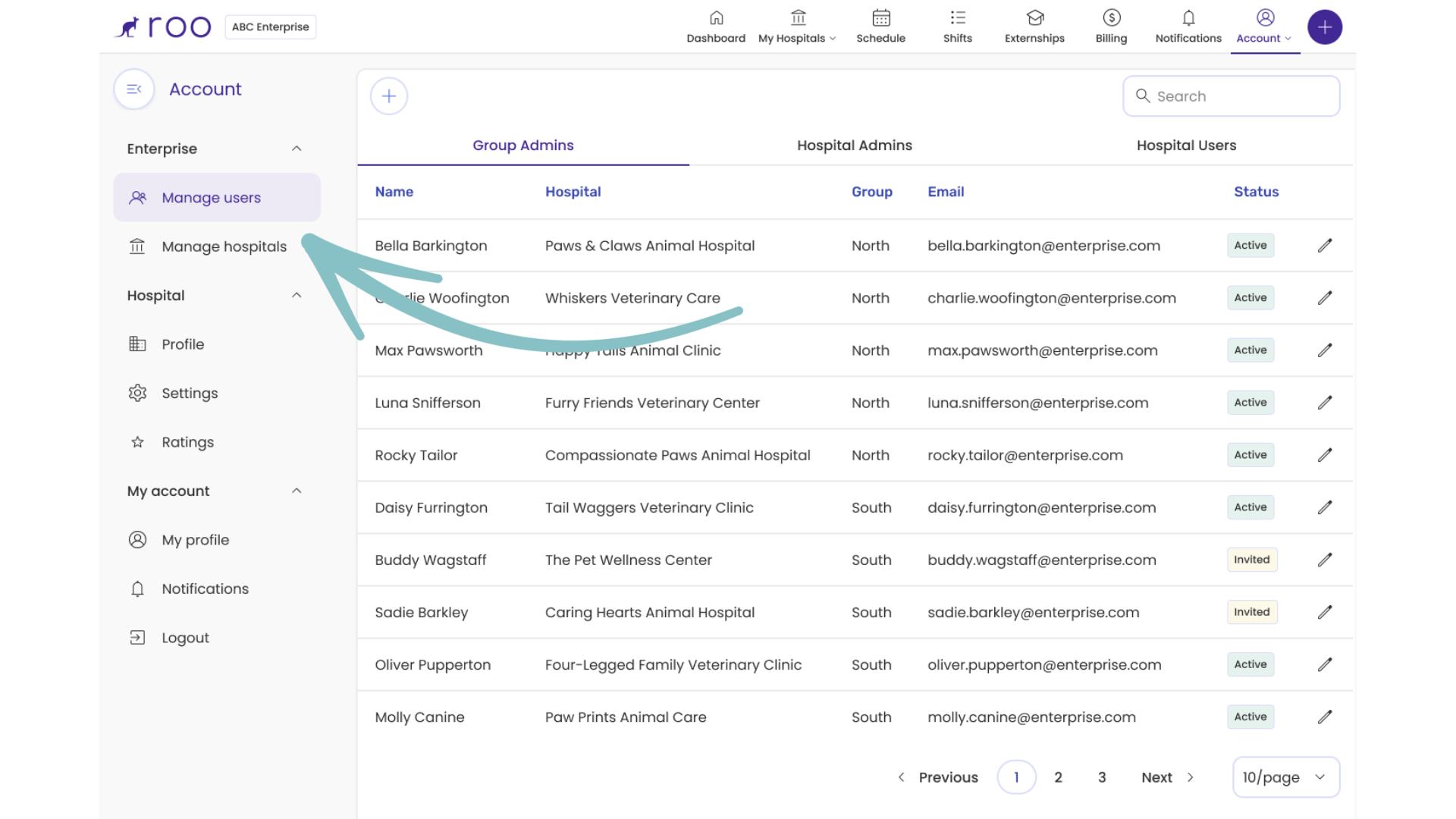This screenshot has height=819, width=1456.
Task: Click rocky.tailor@enterprise.com email
Action: [x=1025, y=456]
